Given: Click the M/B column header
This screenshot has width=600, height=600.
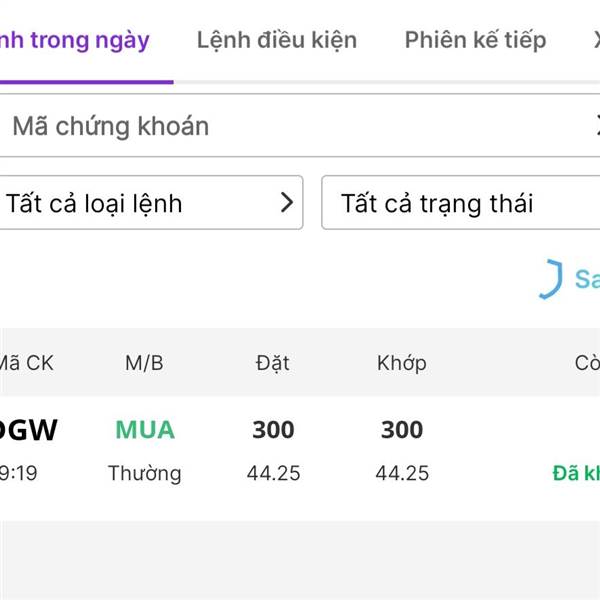Looking at the screenshot, I should pyautogui.click(x=144, y=363).
